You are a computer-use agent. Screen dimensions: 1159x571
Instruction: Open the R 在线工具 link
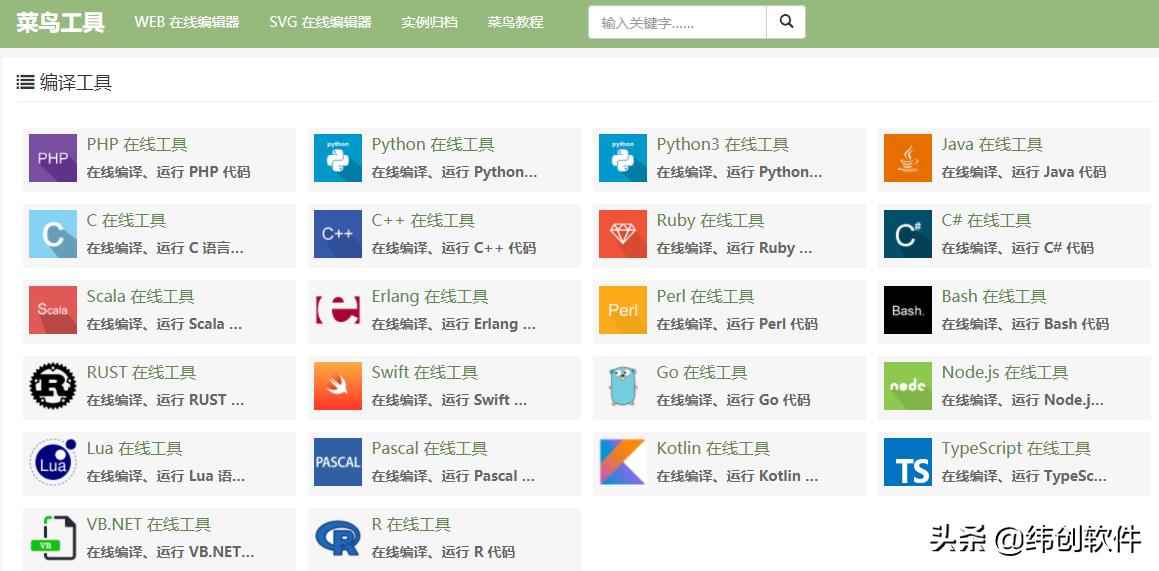pos(411,525)
